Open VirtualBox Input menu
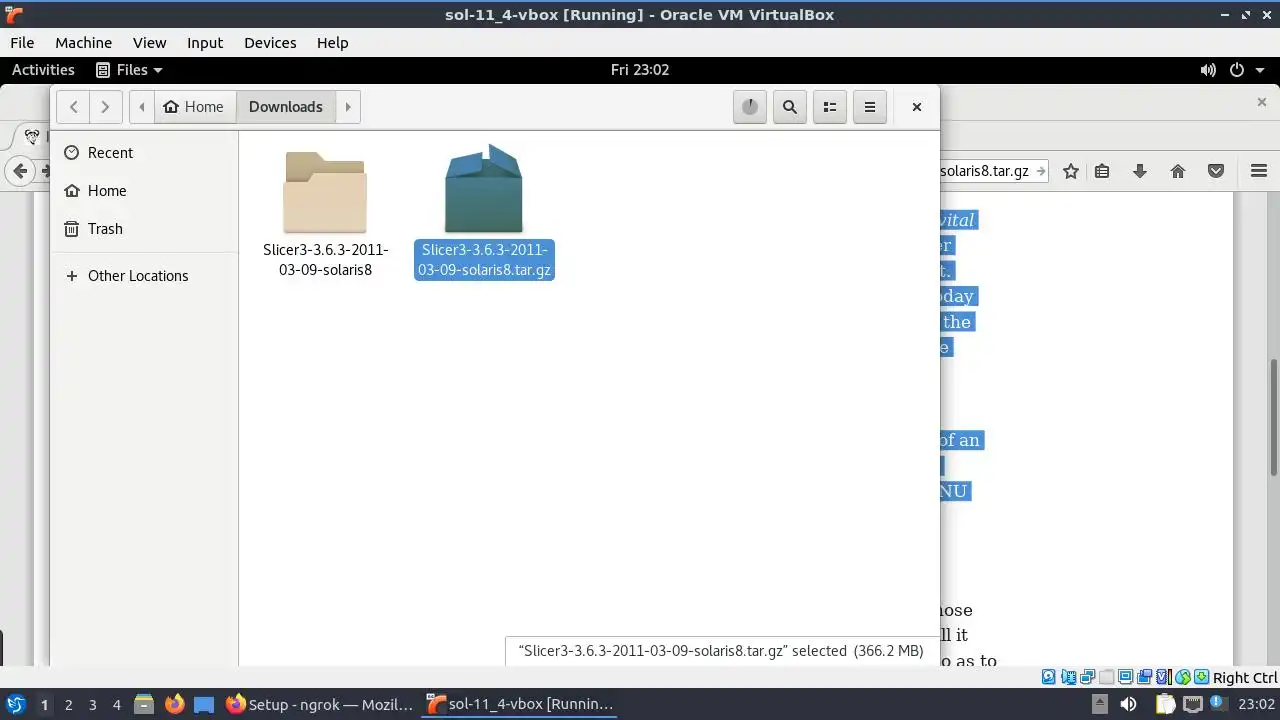 pos(205,43)
